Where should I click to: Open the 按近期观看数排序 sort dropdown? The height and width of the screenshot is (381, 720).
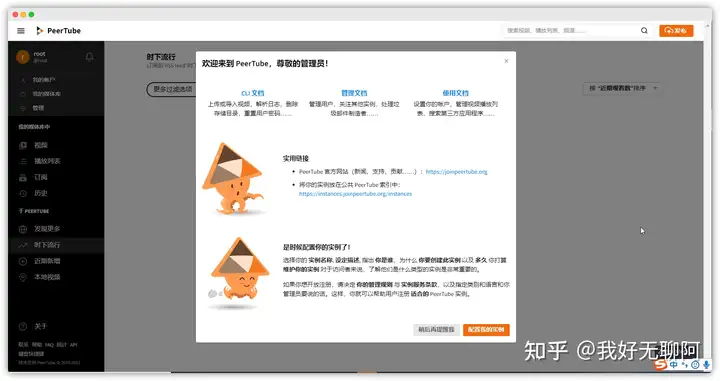tap(623, 88)
